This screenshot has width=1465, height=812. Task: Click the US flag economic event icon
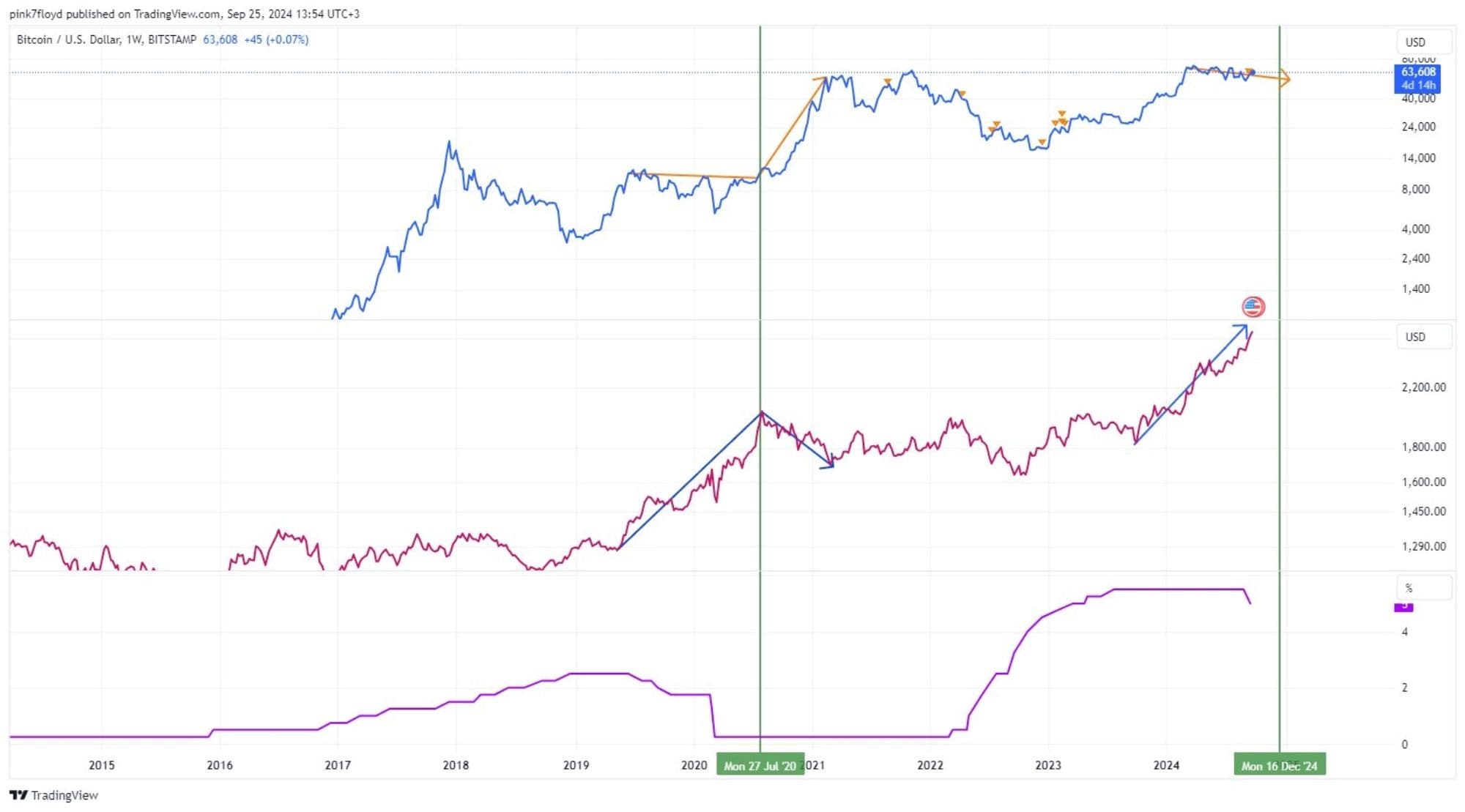tap(1253, 307)
